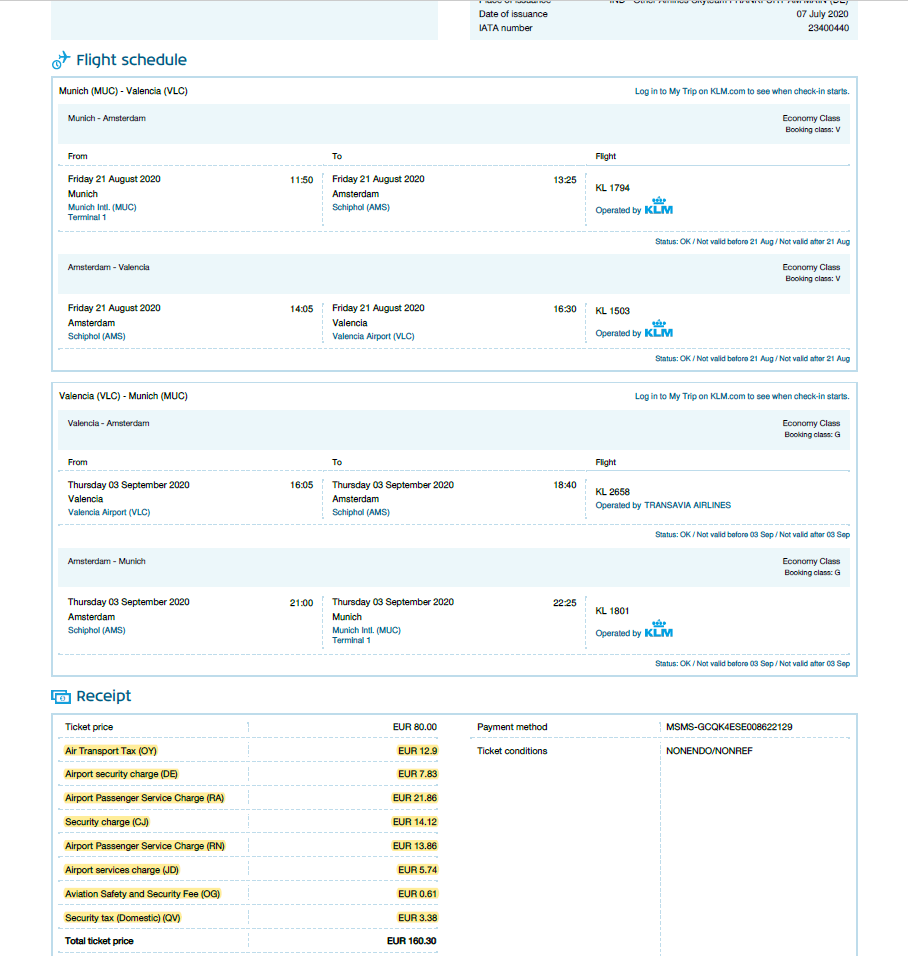Click the KLM logo for flight KL 1503
This screenshot has height=956, width=908.
click(659, 329)
